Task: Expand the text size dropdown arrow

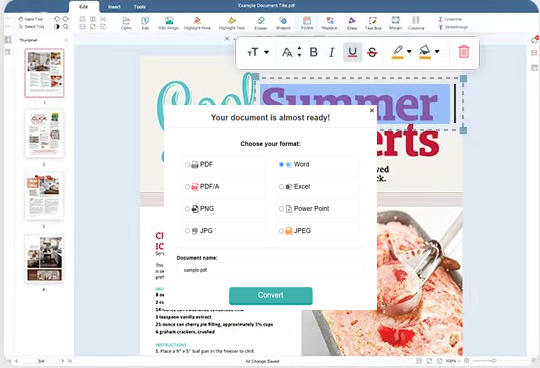Action: tap(267, 52)
